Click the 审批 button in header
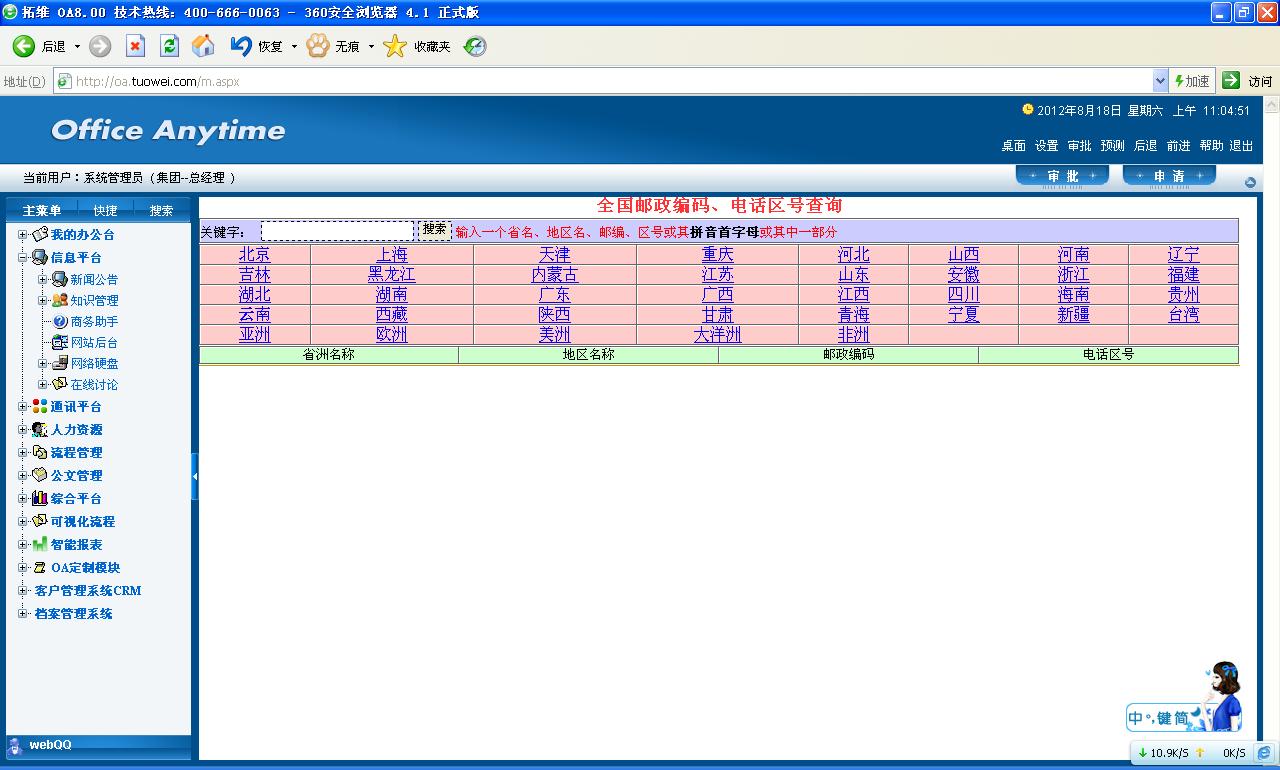Screen dimensions: 1280x770 point(1062,176)
